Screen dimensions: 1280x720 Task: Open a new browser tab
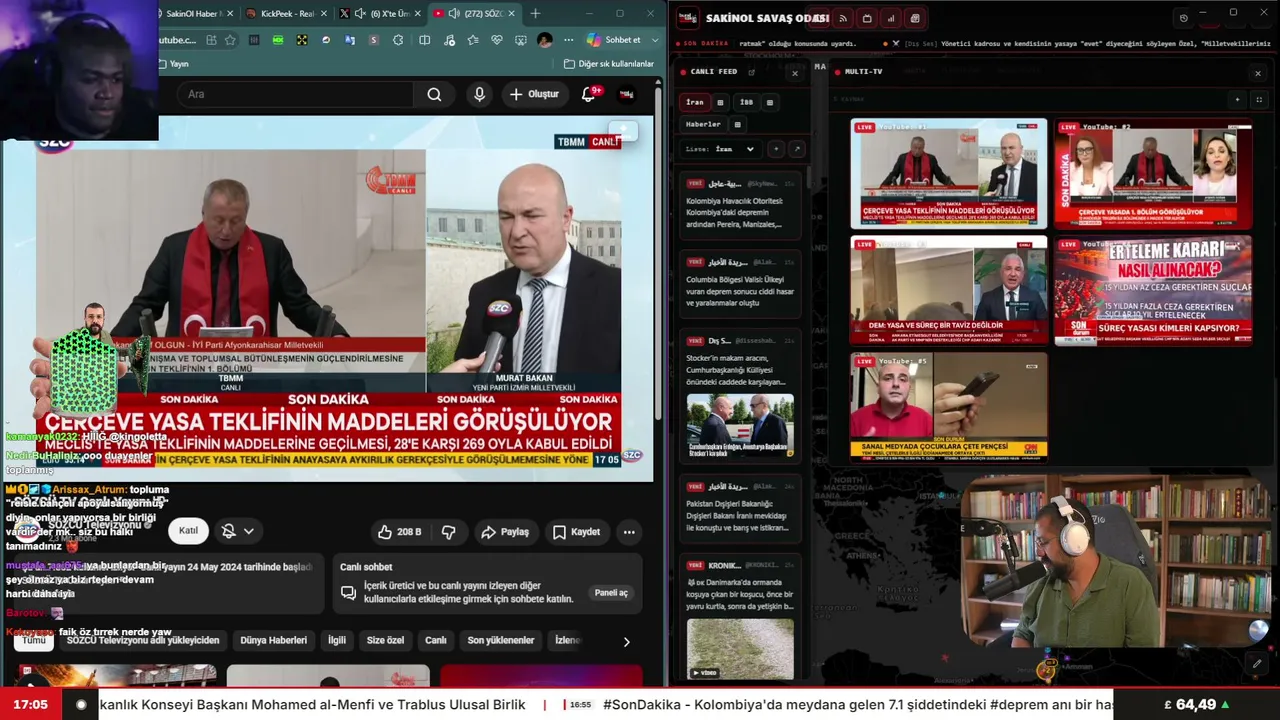point(535,14)
